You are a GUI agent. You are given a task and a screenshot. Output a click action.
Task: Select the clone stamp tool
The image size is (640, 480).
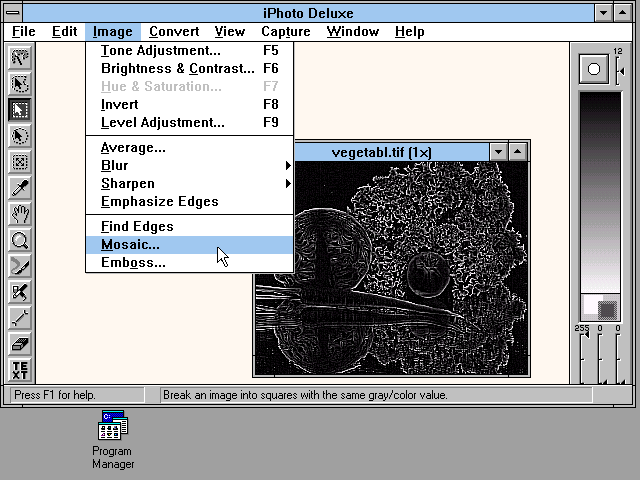coord(20,293)
